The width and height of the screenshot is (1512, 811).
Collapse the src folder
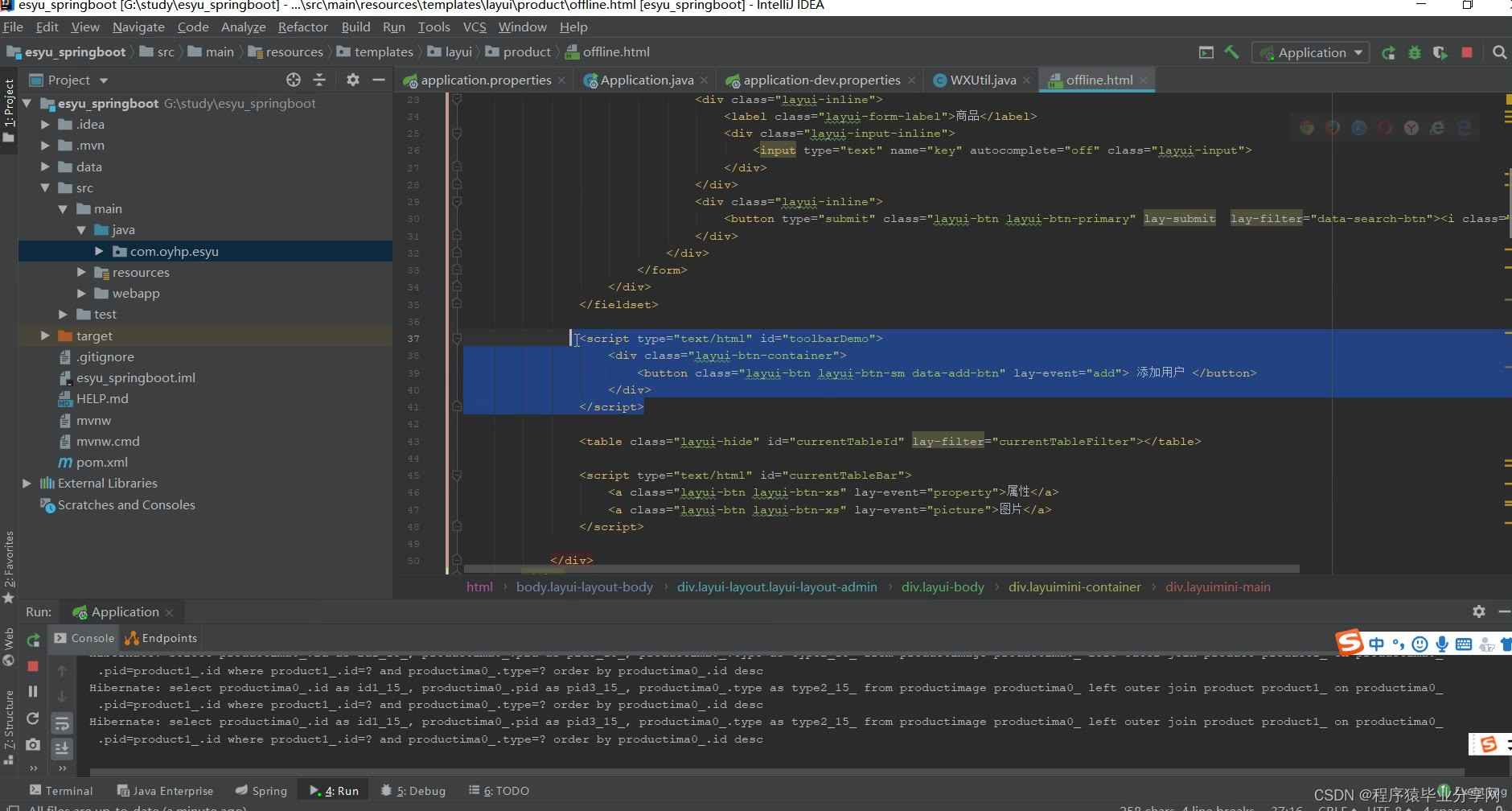pos(45,187)
